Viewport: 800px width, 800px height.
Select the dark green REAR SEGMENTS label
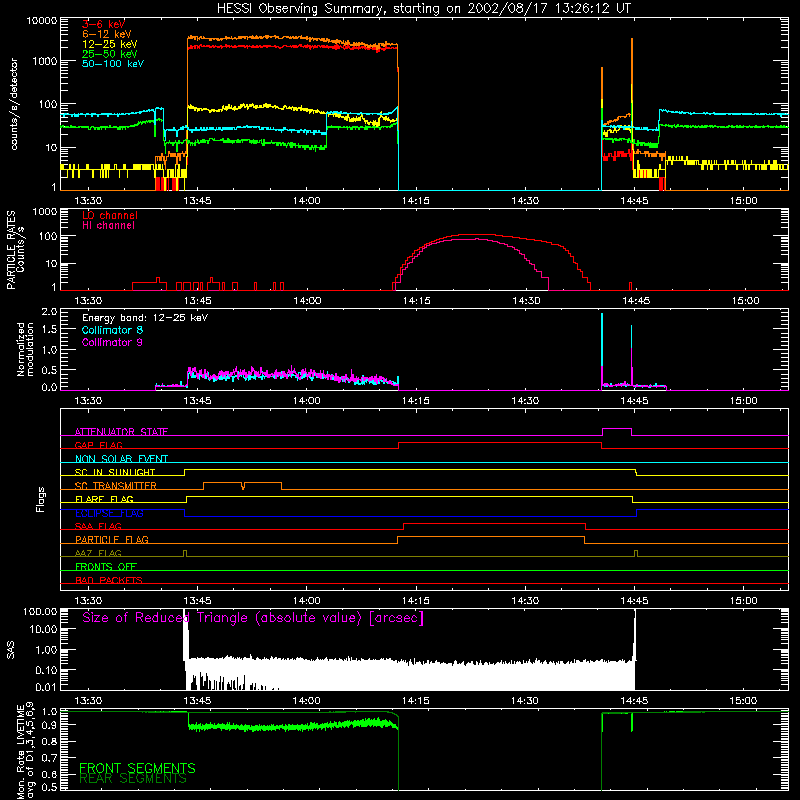click(x=133, y=778)
